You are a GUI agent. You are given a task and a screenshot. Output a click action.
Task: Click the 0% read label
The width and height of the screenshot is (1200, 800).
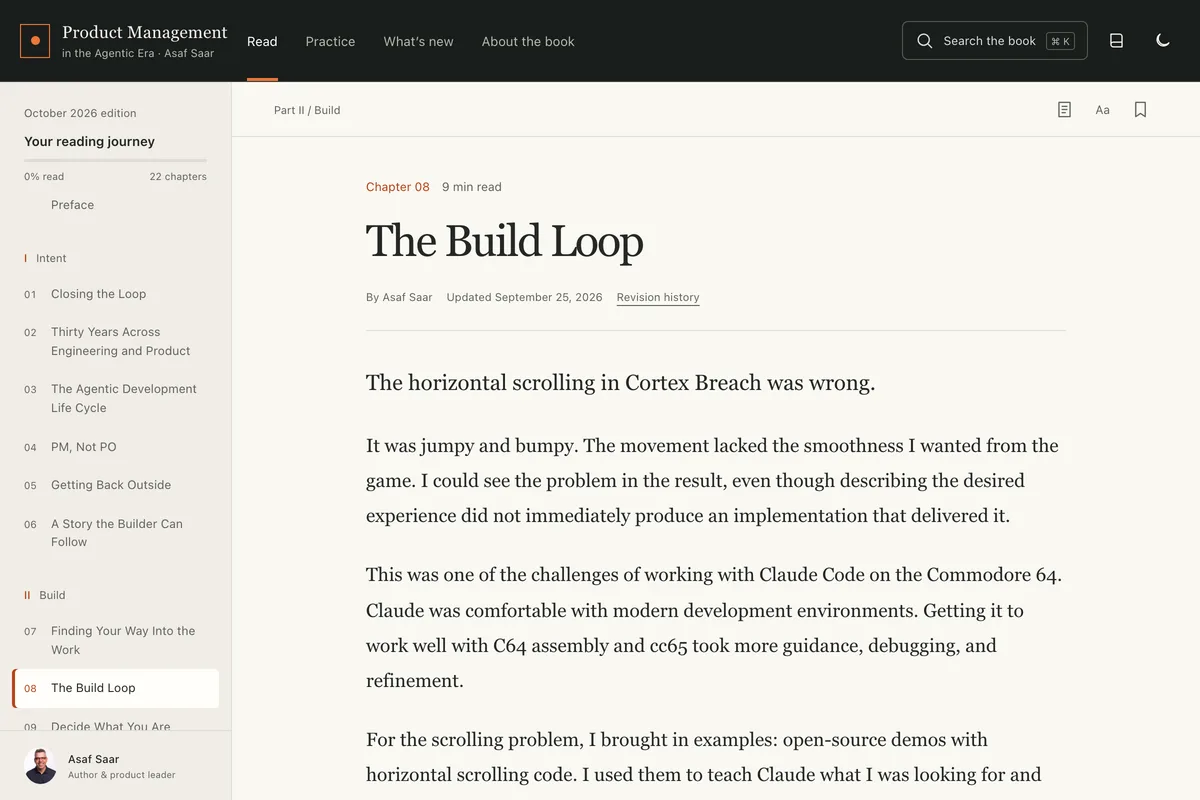[44, 177]
